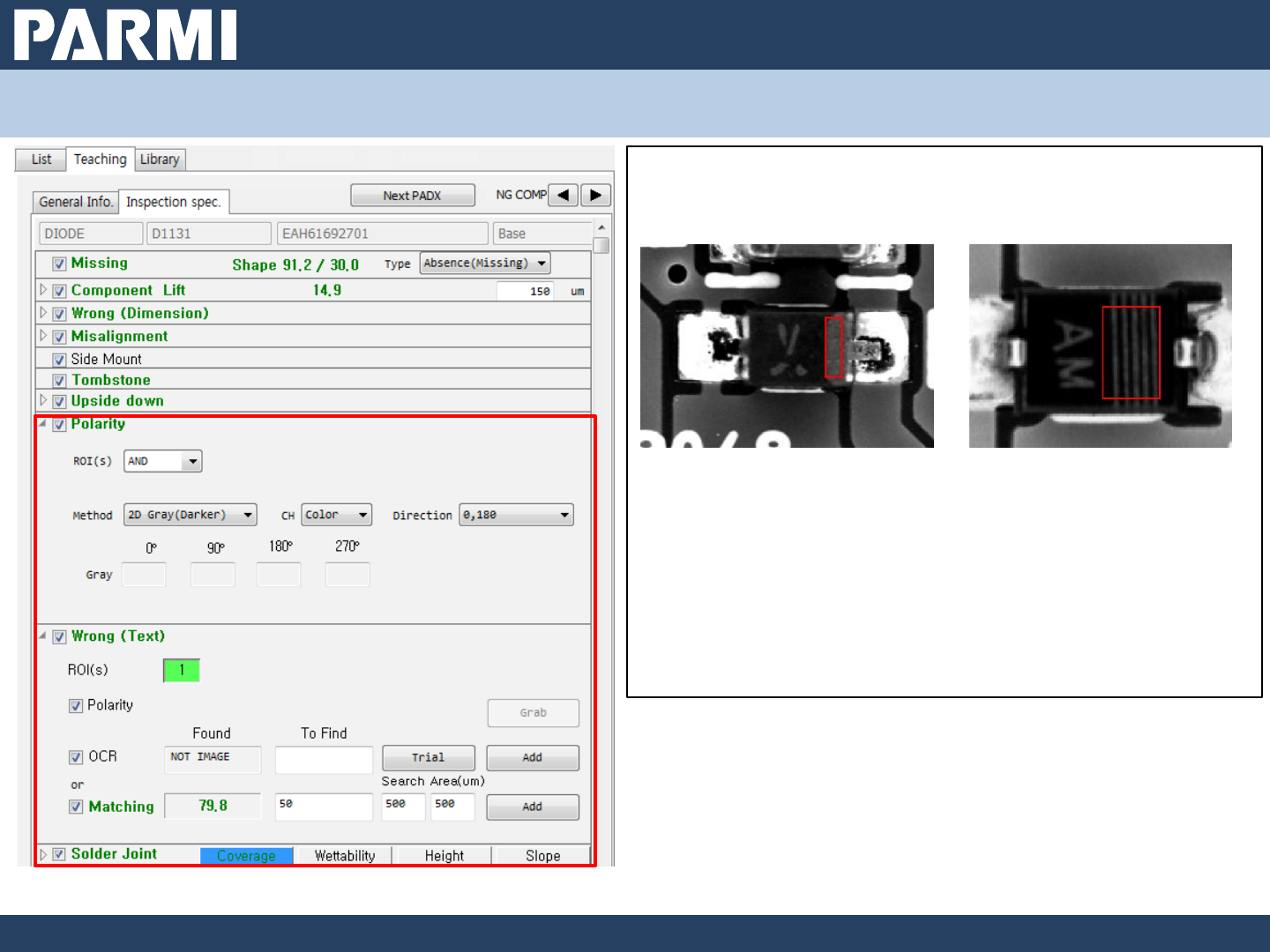Toggle the Matching checkbox
This screenshot has height=952, width=1270.
click(76, 807)
